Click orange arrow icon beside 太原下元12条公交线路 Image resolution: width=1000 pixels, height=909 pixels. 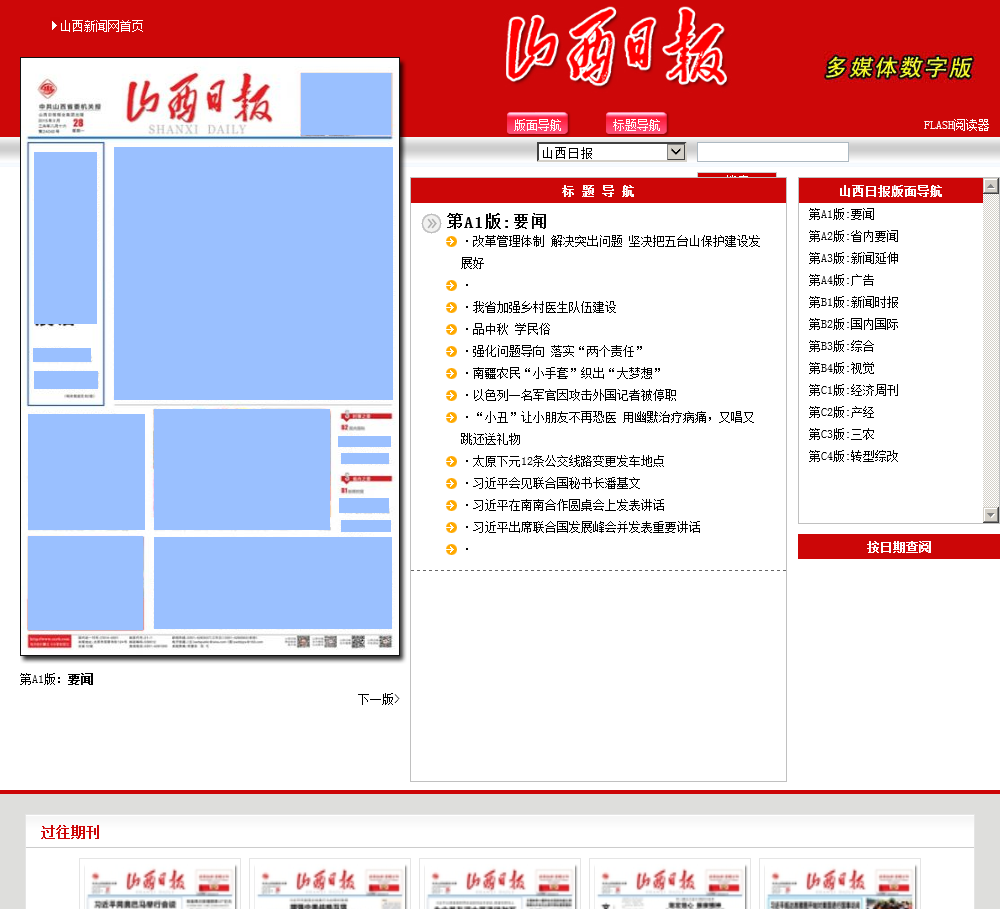[452, 461]
